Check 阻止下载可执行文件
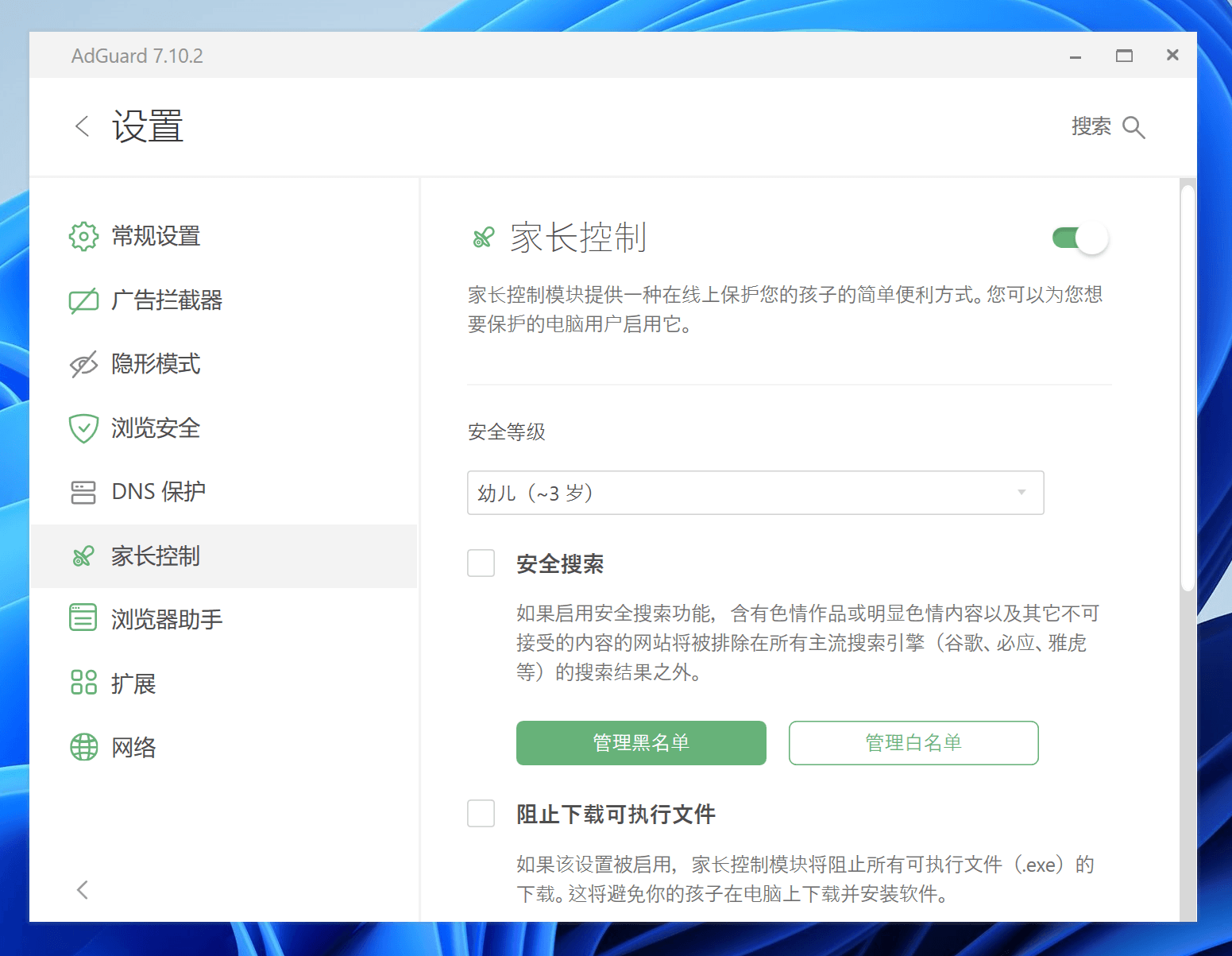This screenshot has height=956, width=1232. tap(481, 814)
